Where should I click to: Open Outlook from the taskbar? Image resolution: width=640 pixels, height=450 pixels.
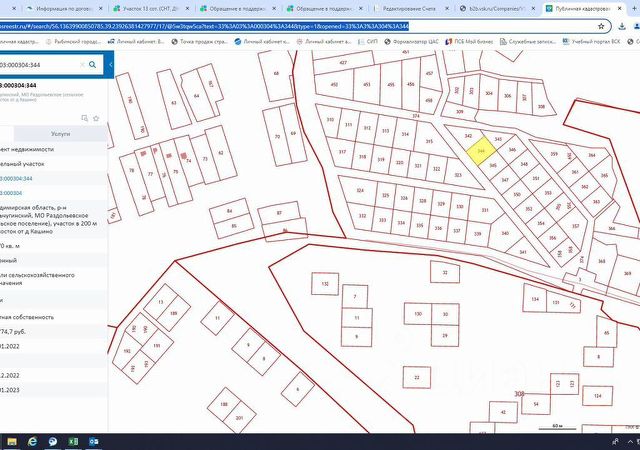pyautogui.click(x=94, y=441)
